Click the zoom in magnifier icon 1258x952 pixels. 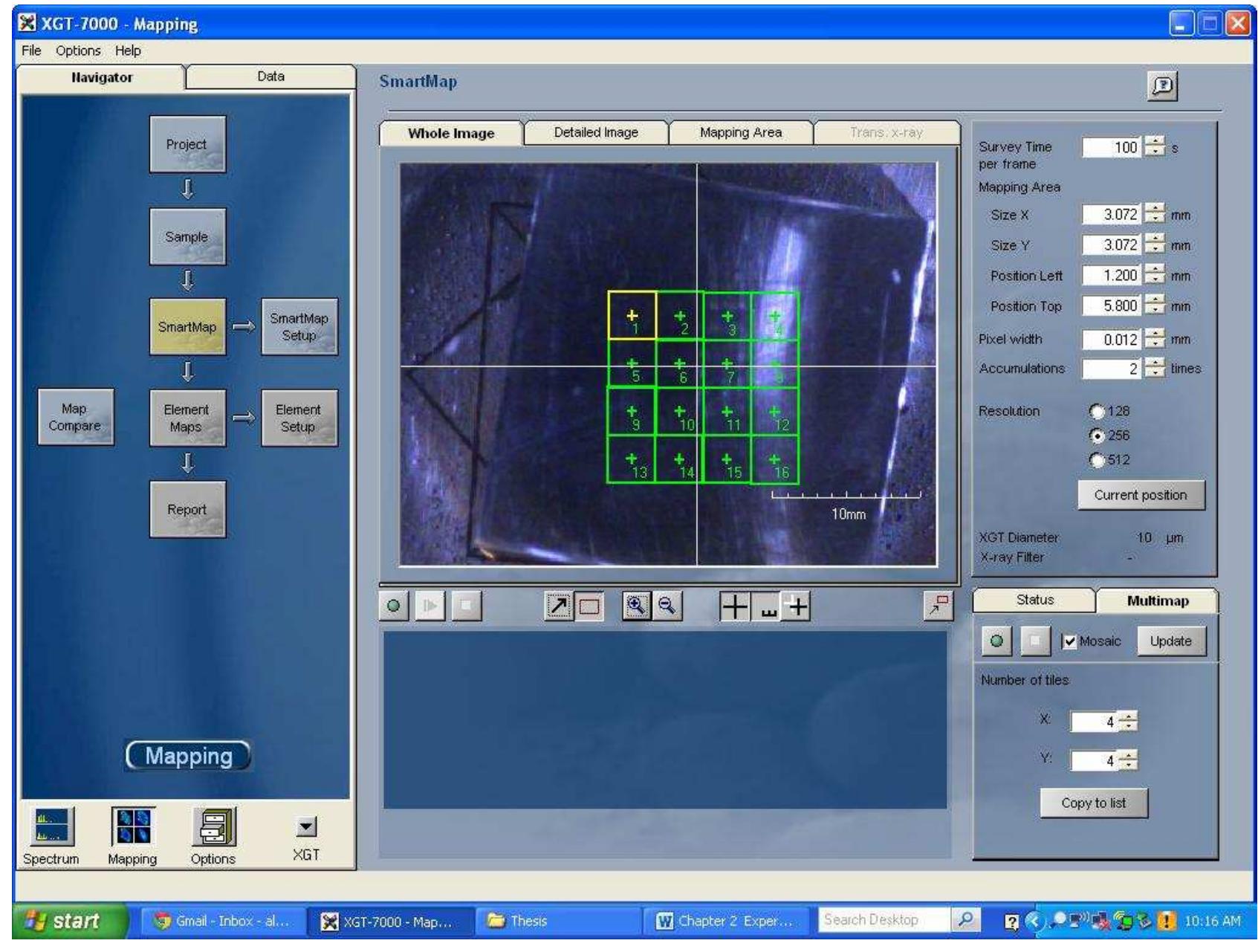tap(636, 606)
